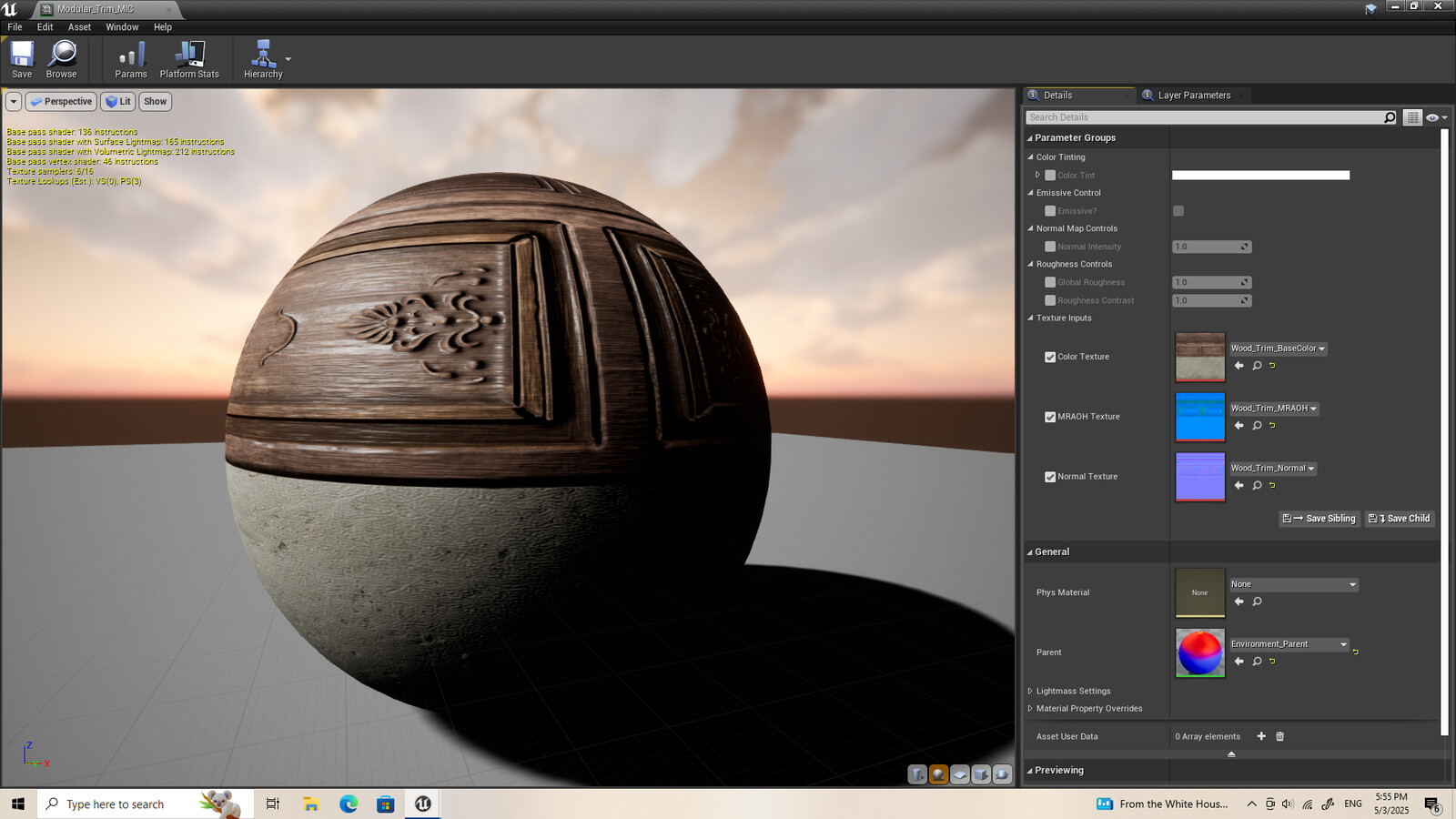The image size is (1456, 819).
Task: Browse to the Phys Material asset
Action: [x=1257, y=602]
